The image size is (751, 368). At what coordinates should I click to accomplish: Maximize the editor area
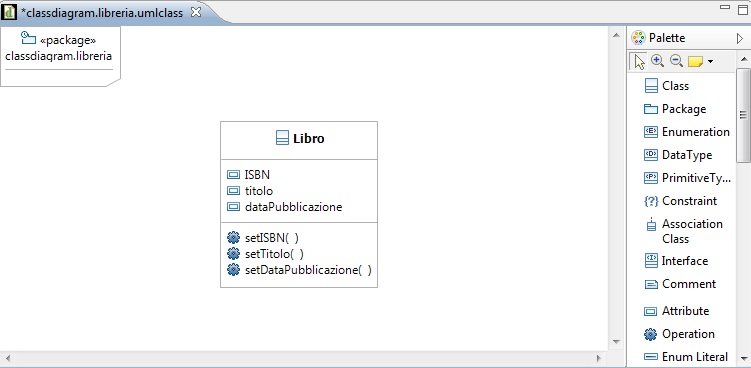tap(743, 9)
